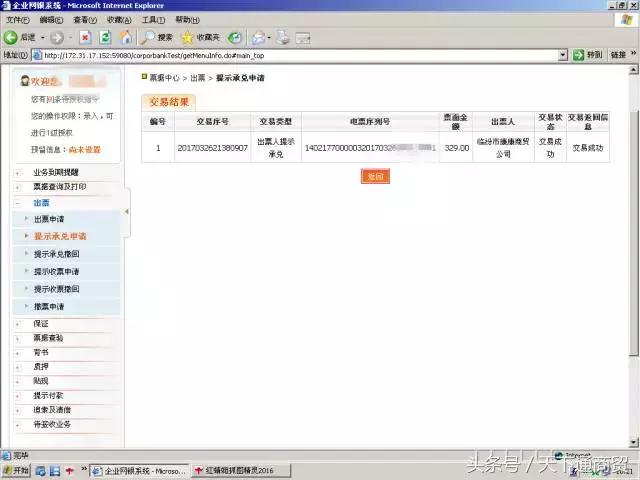Viewport: 640px width, 480px height.
Task: Collapse the sidebar with the arrow handle
Action: [127, 211]
